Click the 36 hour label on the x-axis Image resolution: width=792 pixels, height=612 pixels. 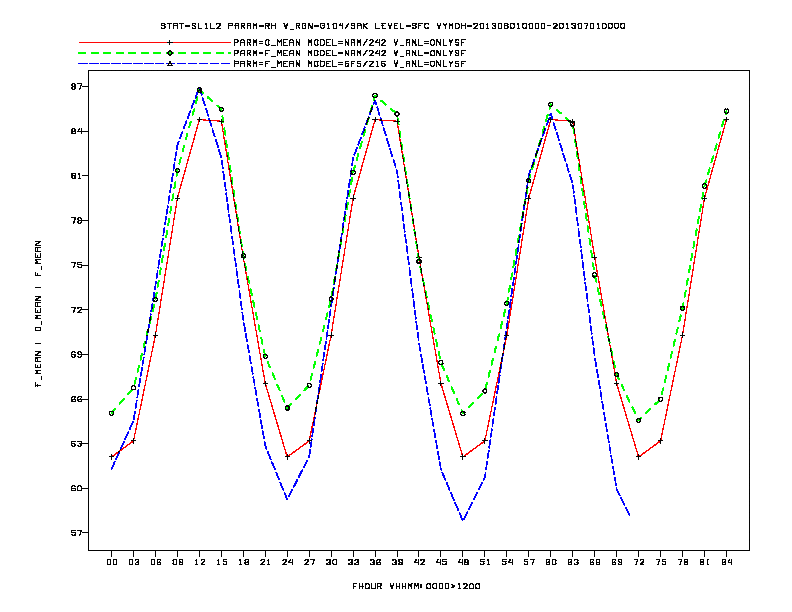coord(375,562)
